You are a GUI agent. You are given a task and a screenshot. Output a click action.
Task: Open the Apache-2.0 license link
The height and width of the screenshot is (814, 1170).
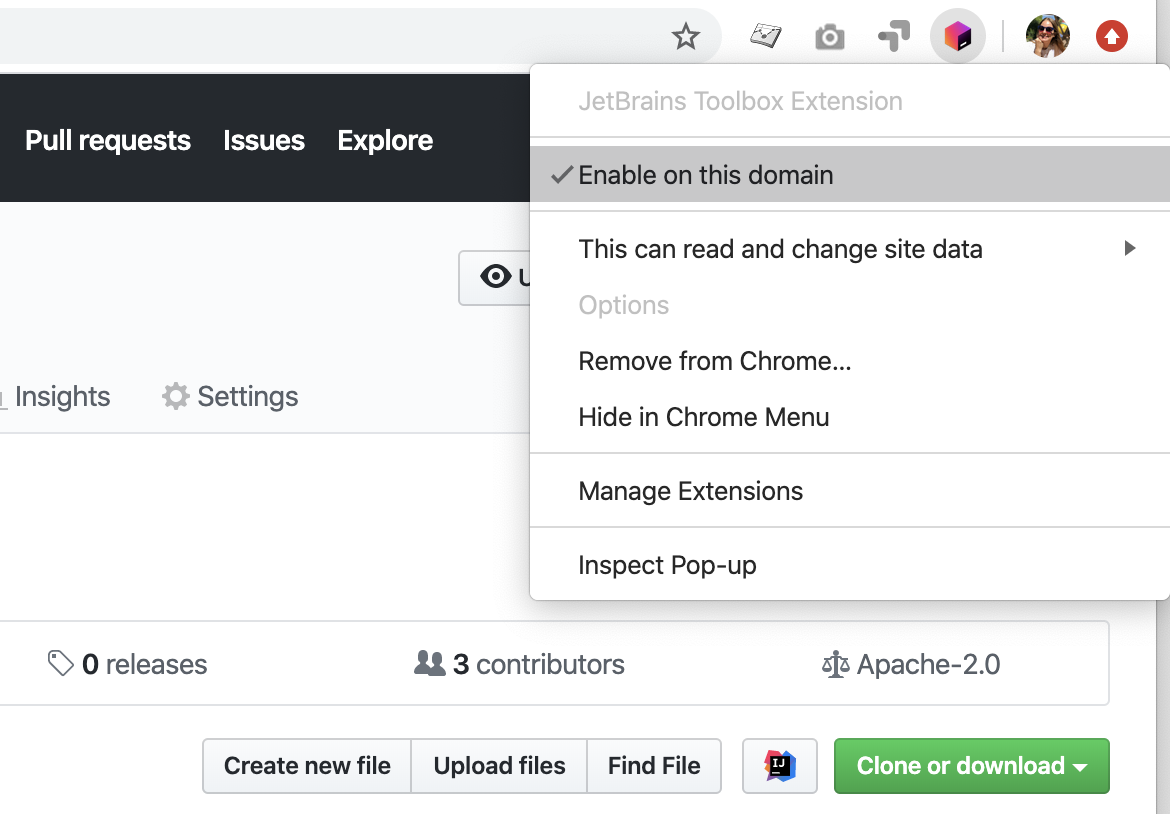[x=911, y=664]
